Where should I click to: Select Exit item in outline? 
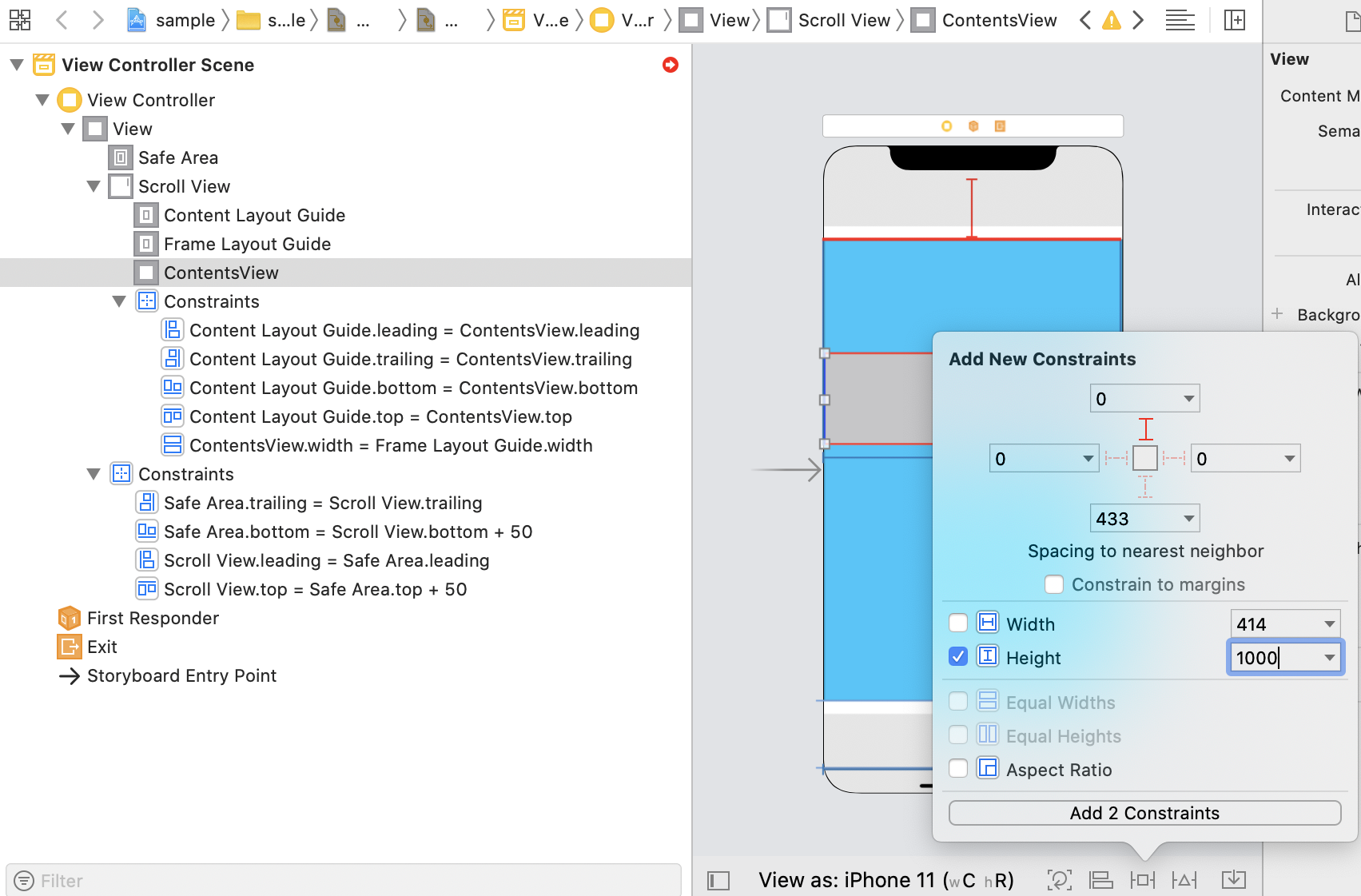coord(88,647)
